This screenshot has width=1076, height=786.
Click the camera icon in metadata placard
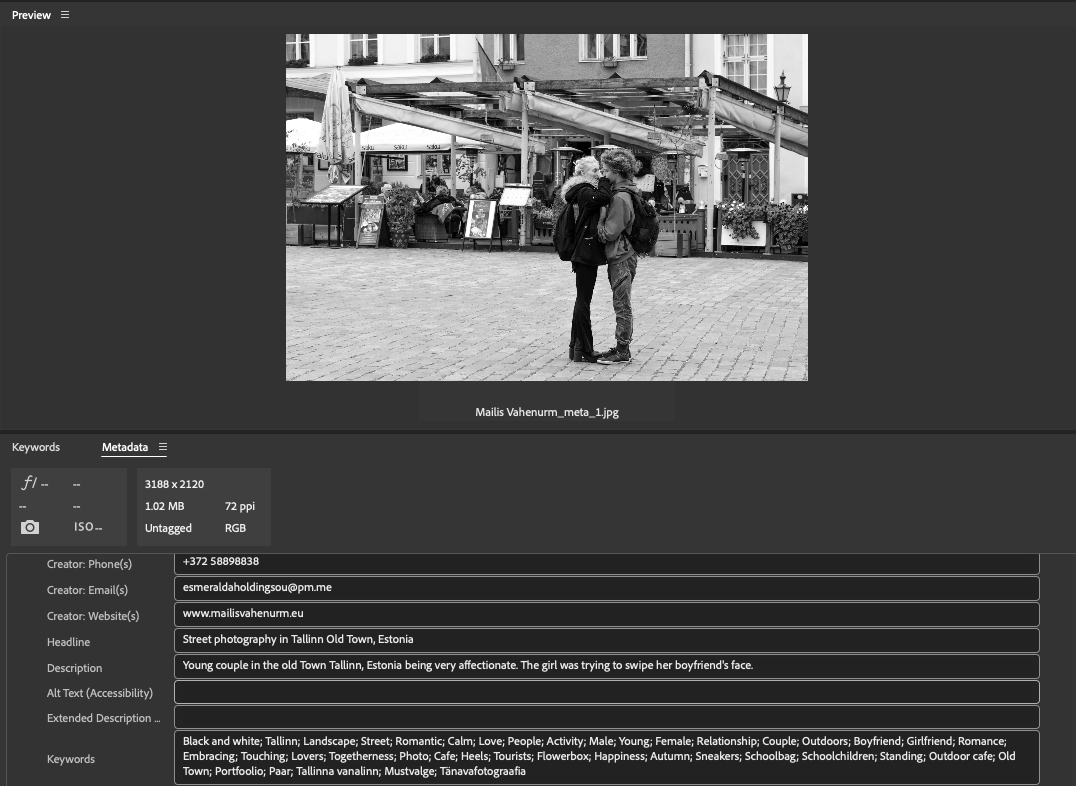[30, 526]
